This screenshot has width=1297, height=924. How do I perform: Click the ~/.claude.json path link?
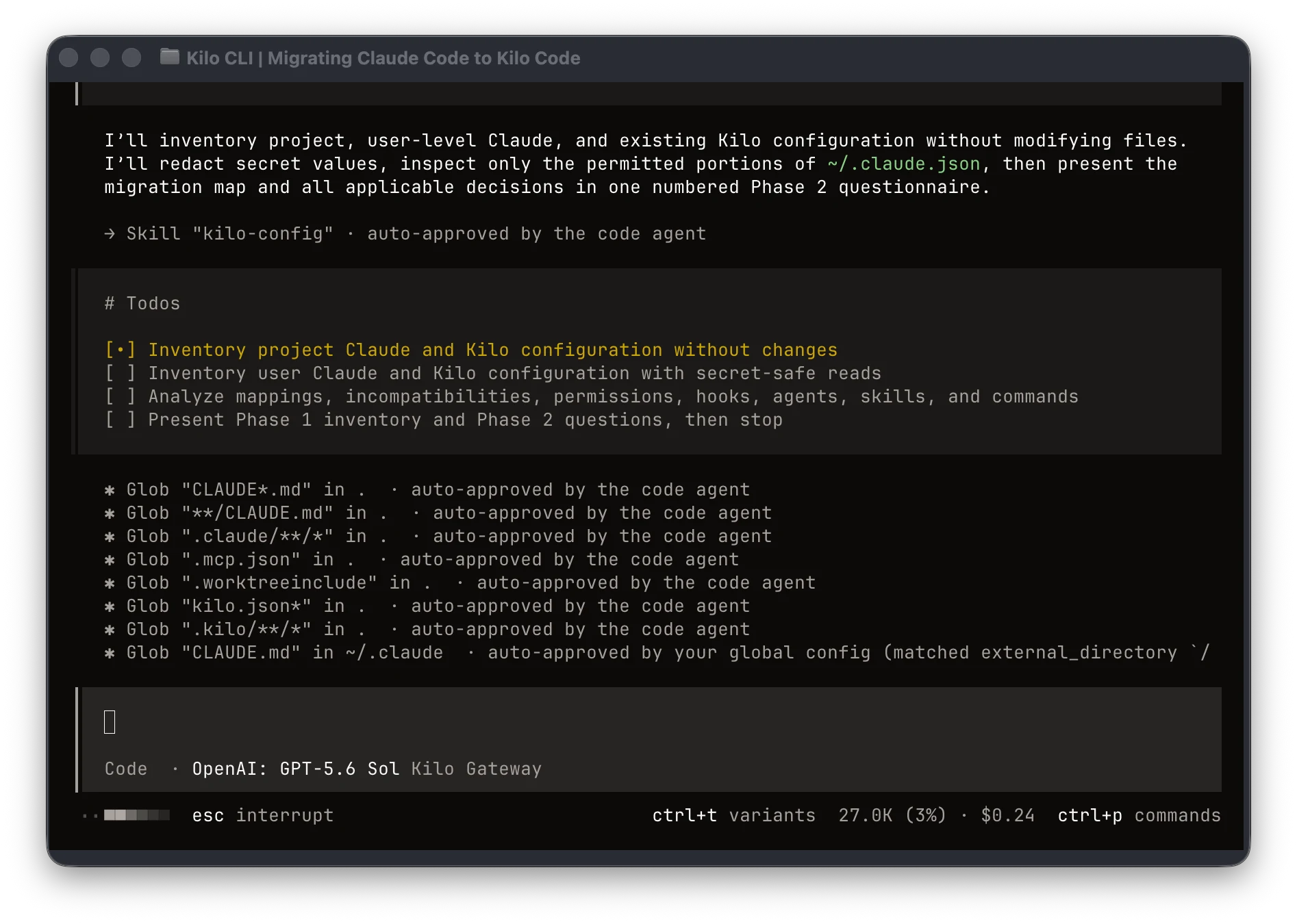click(904, 164)
